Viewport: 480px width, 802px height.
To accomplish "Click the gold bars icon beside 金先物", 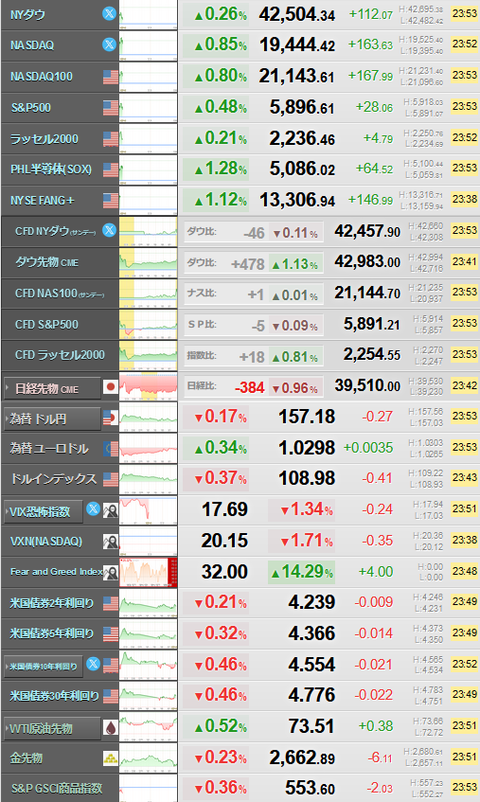I will tap(111, 758).
